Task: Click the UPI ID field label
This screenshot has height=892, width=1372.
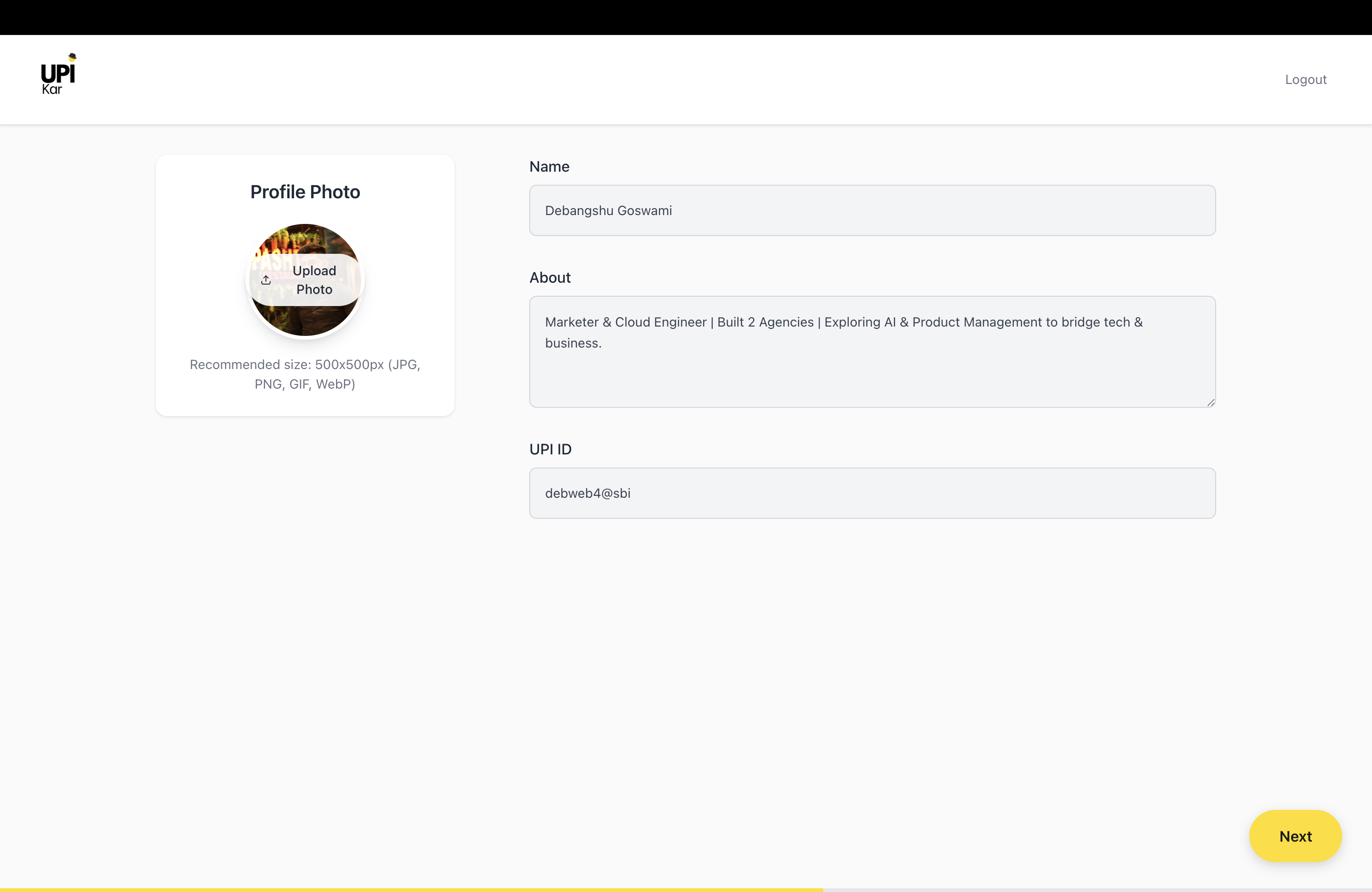Action: [x=550, y=449]
